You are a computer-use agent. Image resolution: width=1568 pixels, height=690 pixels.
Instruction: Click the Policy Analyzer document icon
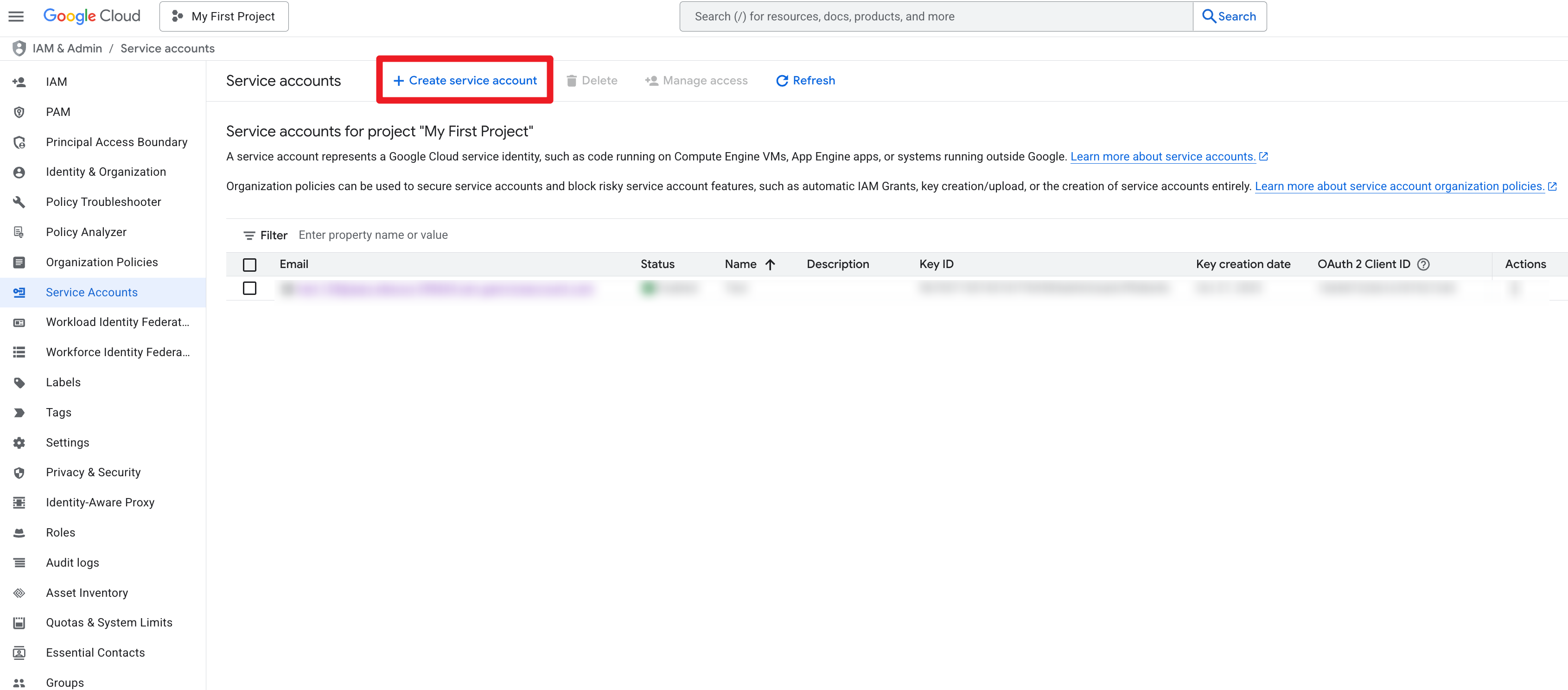tap(19, 232)
